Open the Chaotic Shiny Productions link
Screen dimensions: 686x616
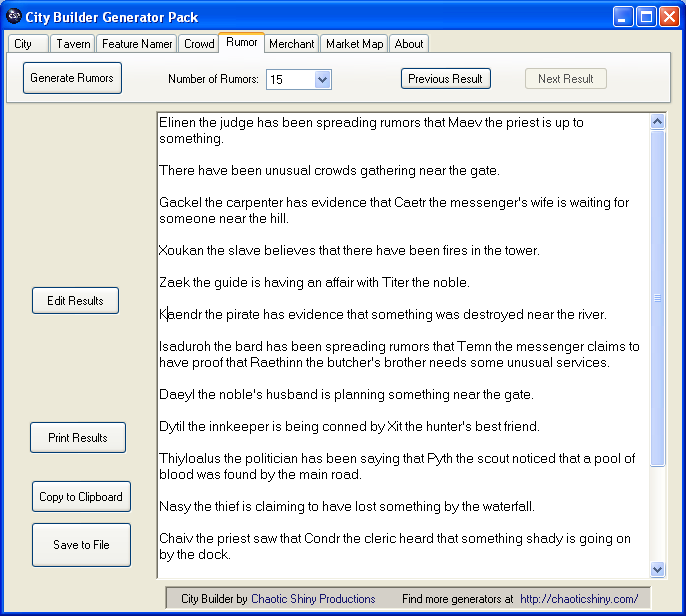(313, 598)
